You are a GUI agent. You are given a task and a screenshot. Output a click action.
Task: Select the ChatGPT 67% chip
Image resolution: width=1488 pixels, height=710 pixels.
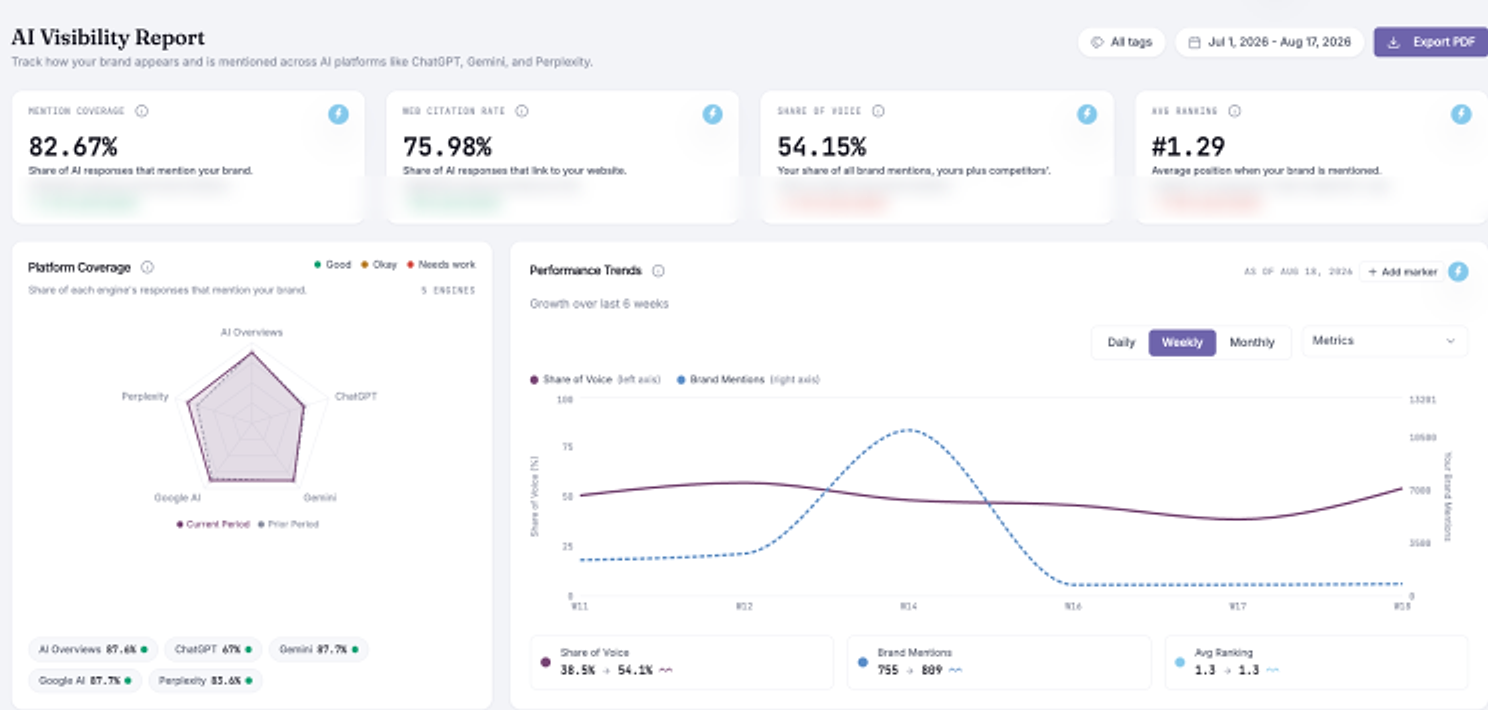[x=213, y=649]
